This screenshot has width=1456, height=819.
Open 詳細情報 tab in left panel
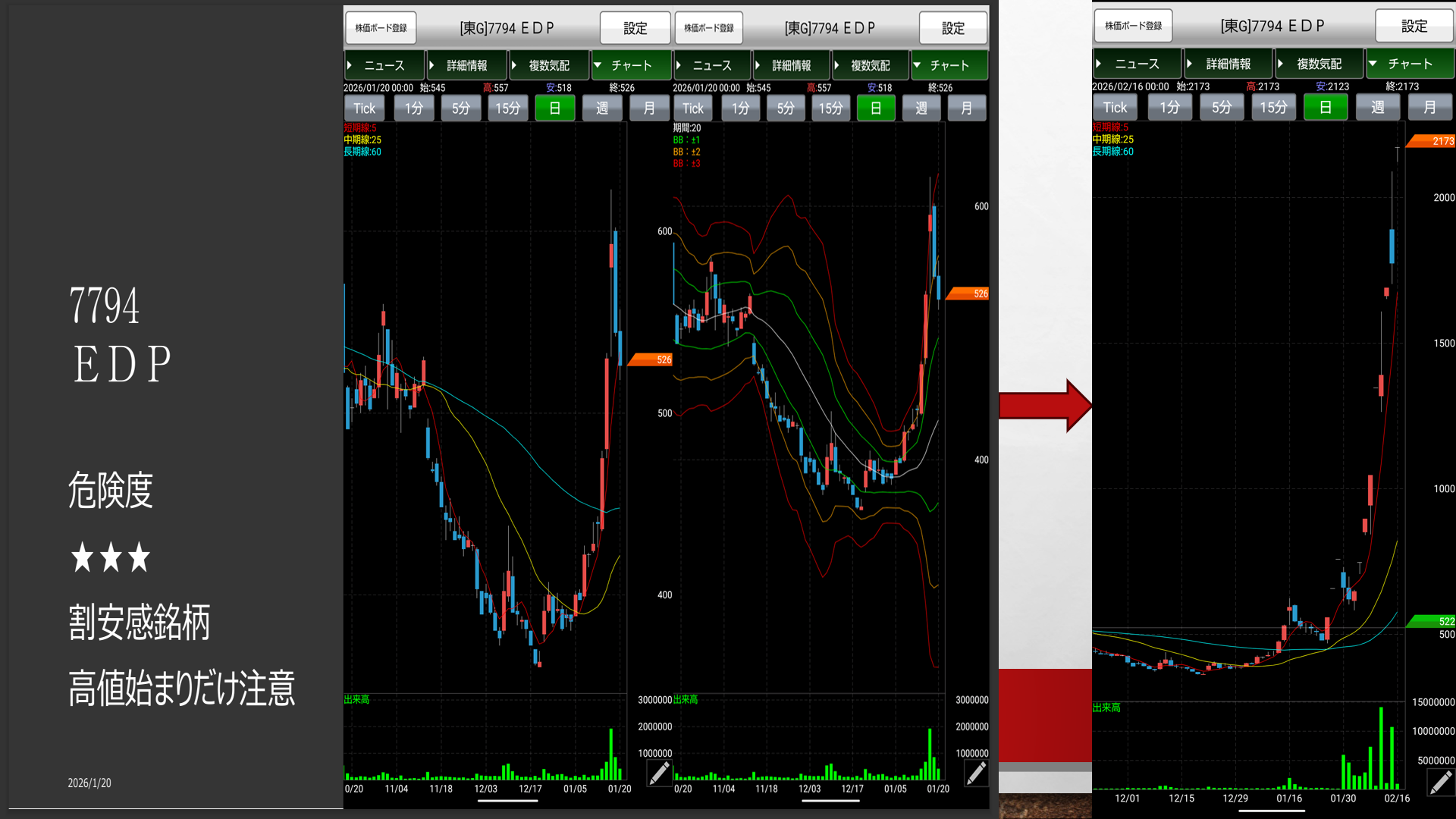(466, 65)
